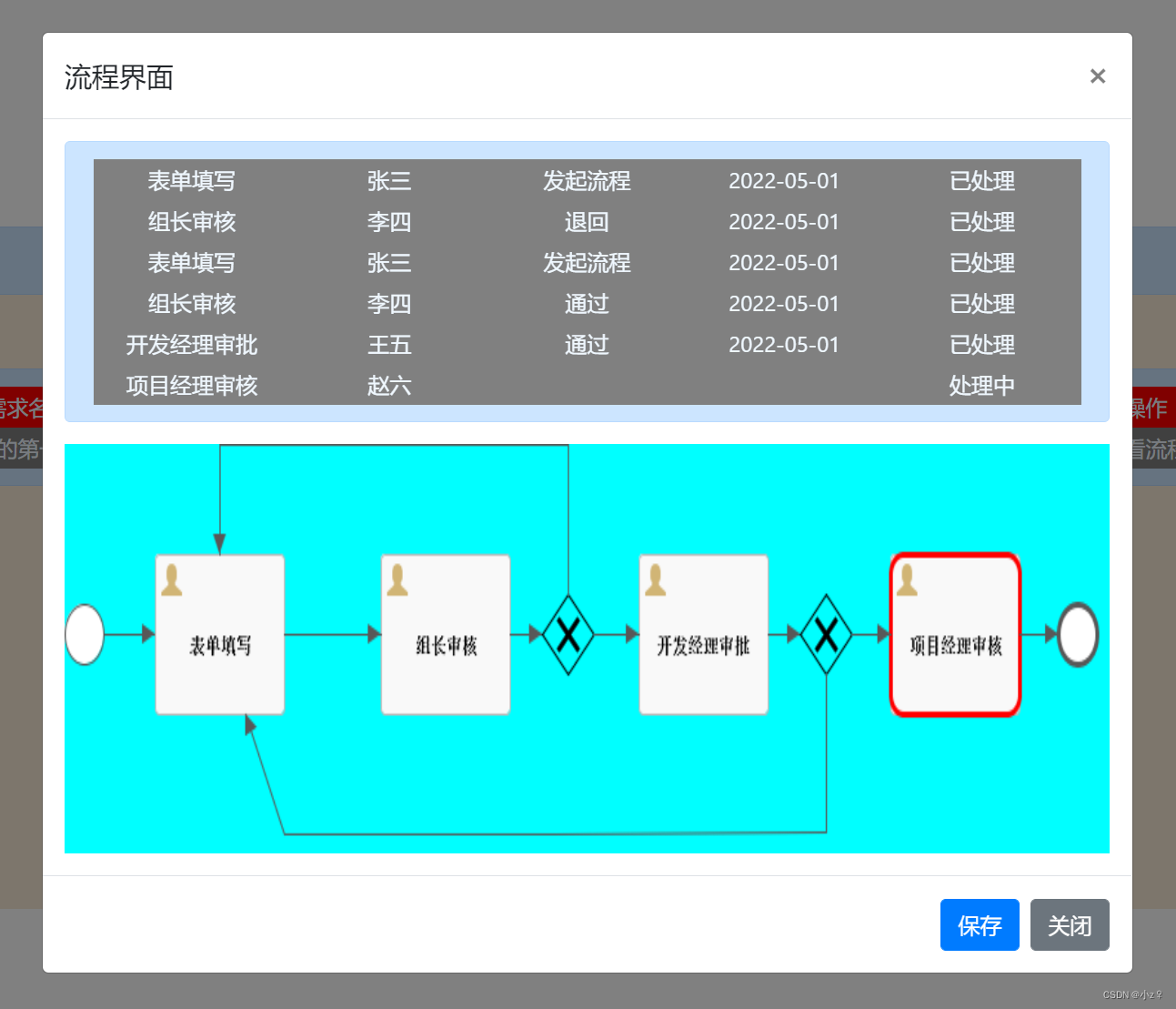Click 退回 in the history table

point(587,222)
